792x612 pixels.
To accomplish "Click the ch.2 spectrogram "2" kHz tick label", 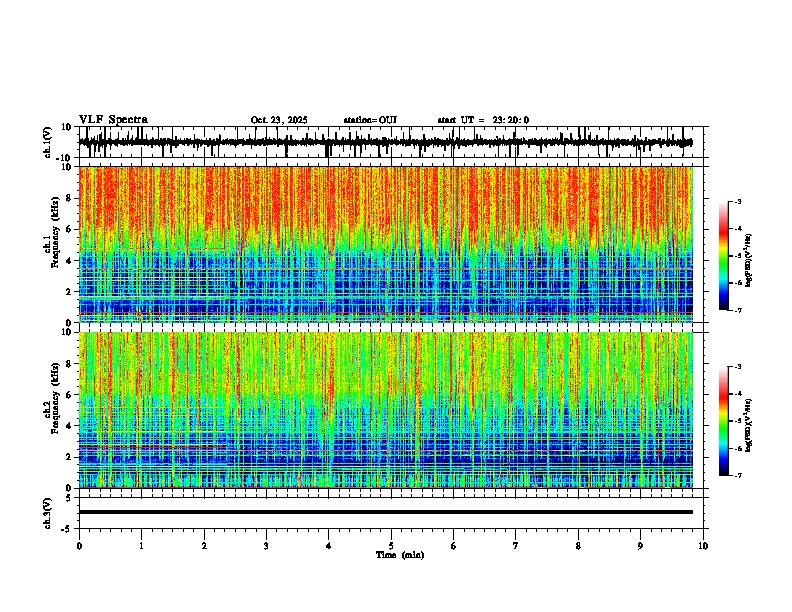I will tap(70, 457).
